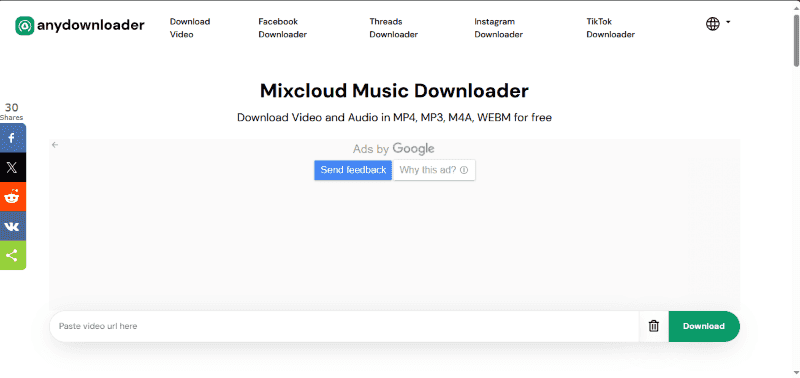
Task: Click the MP4, MP3, M4A, WEBM subtitle
Action: [394, 117]
